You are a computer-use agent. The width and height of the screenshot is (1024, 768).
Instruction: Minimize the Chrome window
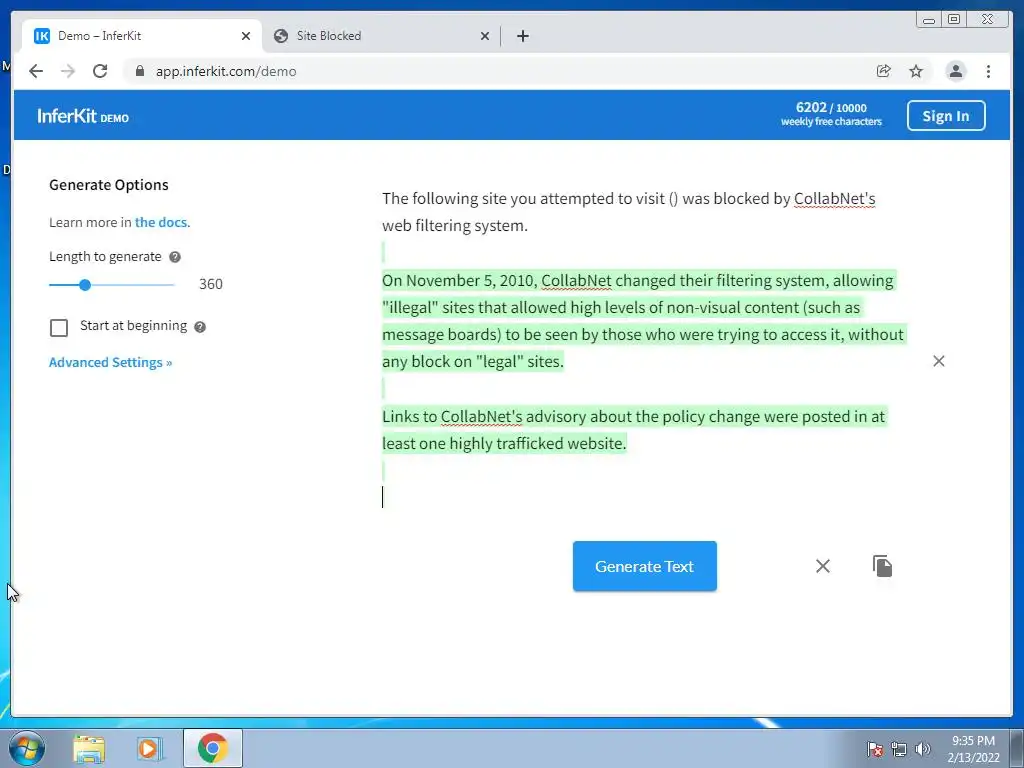[x=929, y=20]
